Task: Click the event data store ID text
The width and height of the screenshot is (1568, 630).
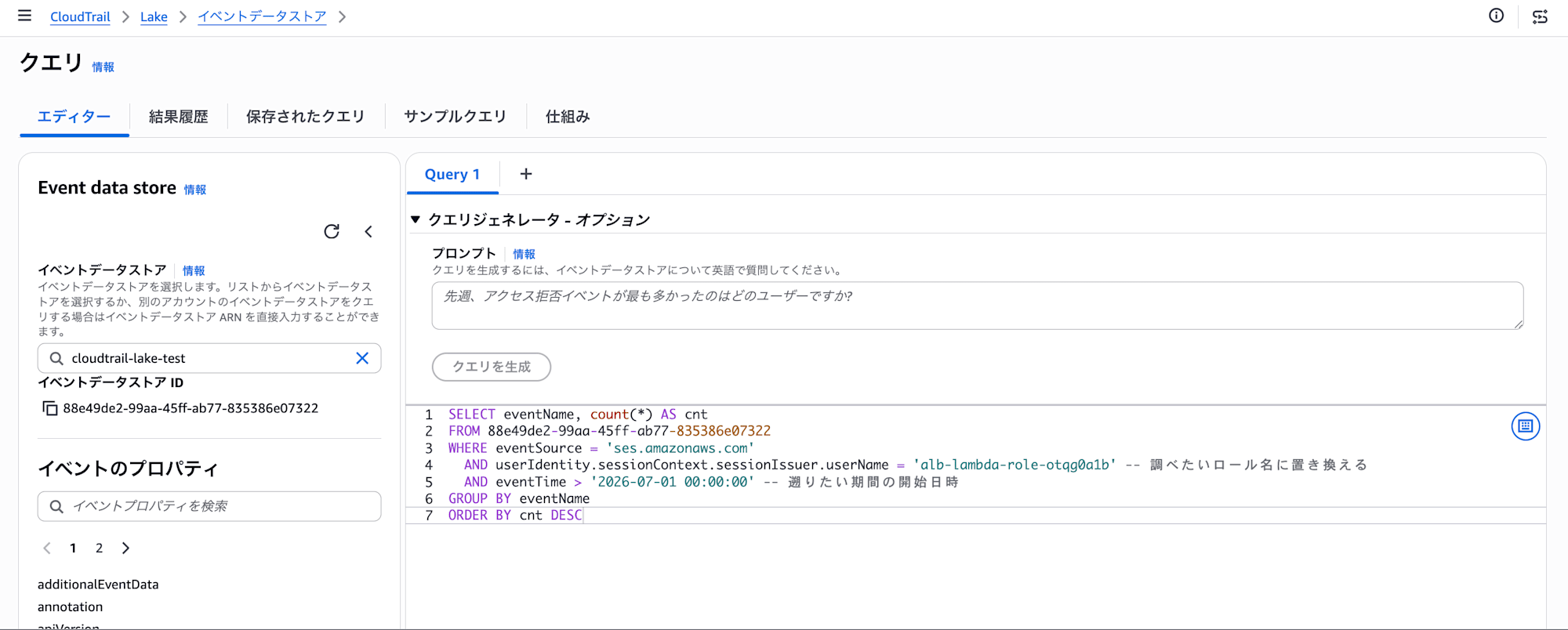Action: point(191,408)
